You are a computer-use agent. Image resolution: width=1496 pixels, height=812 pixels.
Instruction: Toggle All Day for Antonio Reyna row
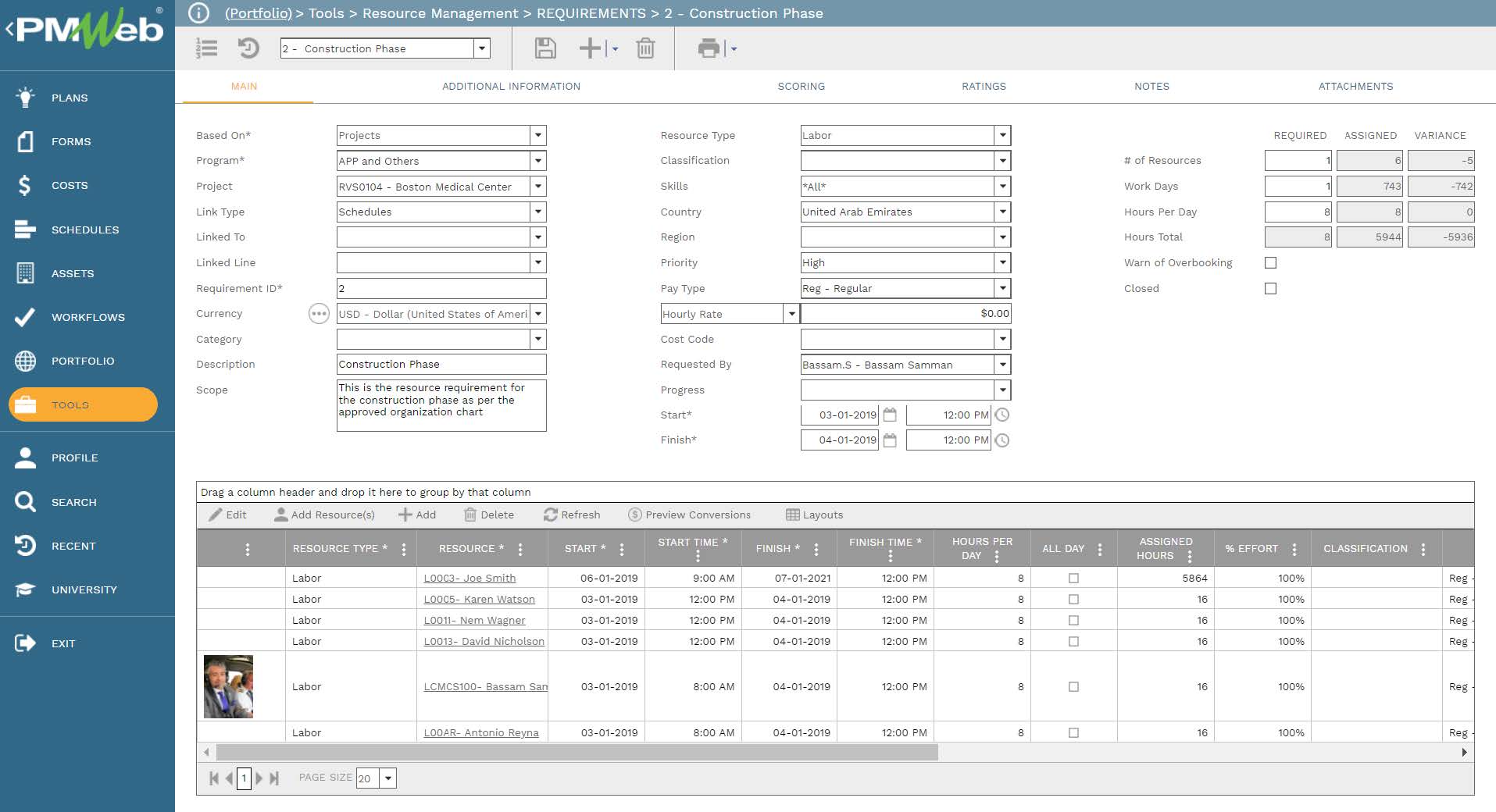(x=1073, y=733)
